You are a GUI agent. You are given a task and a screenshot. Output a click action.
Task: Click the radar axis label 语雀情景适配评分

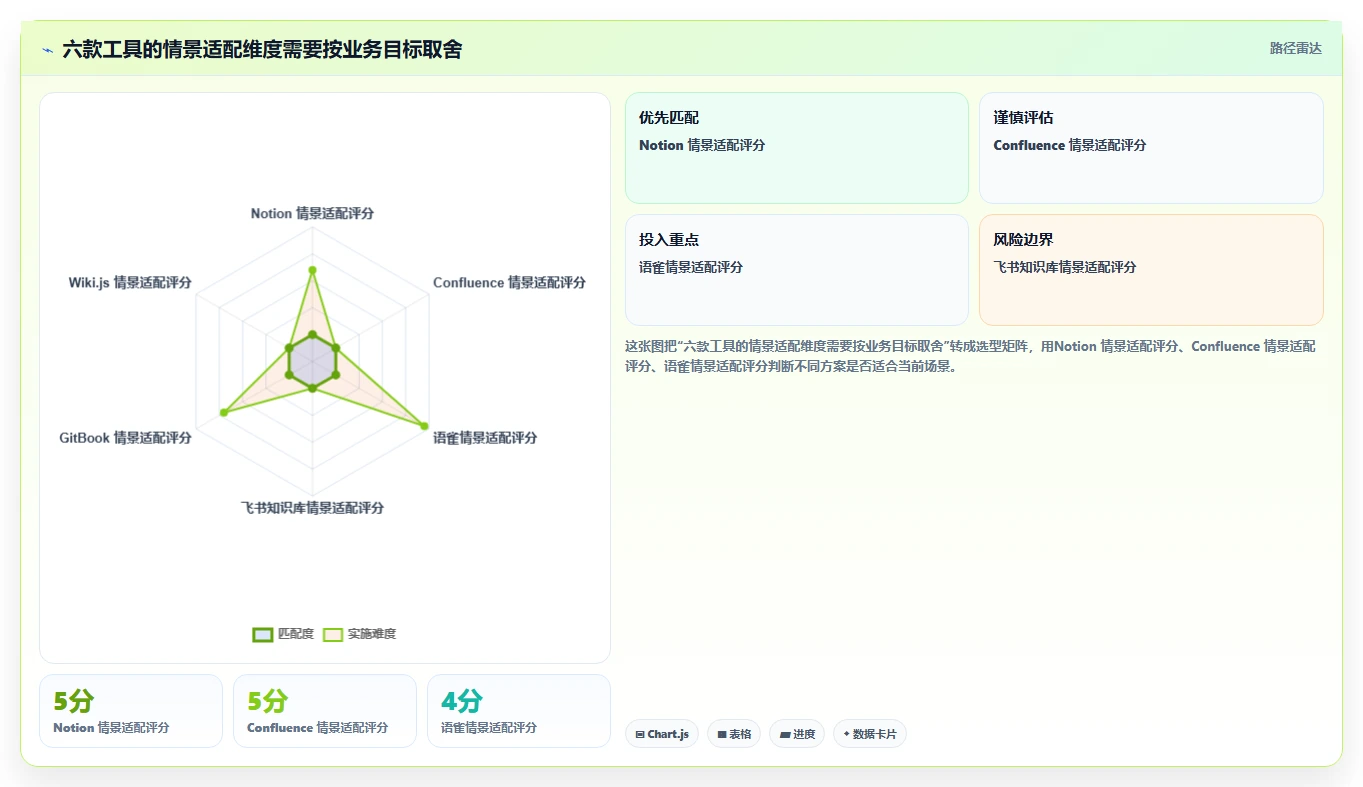[485, 438]
